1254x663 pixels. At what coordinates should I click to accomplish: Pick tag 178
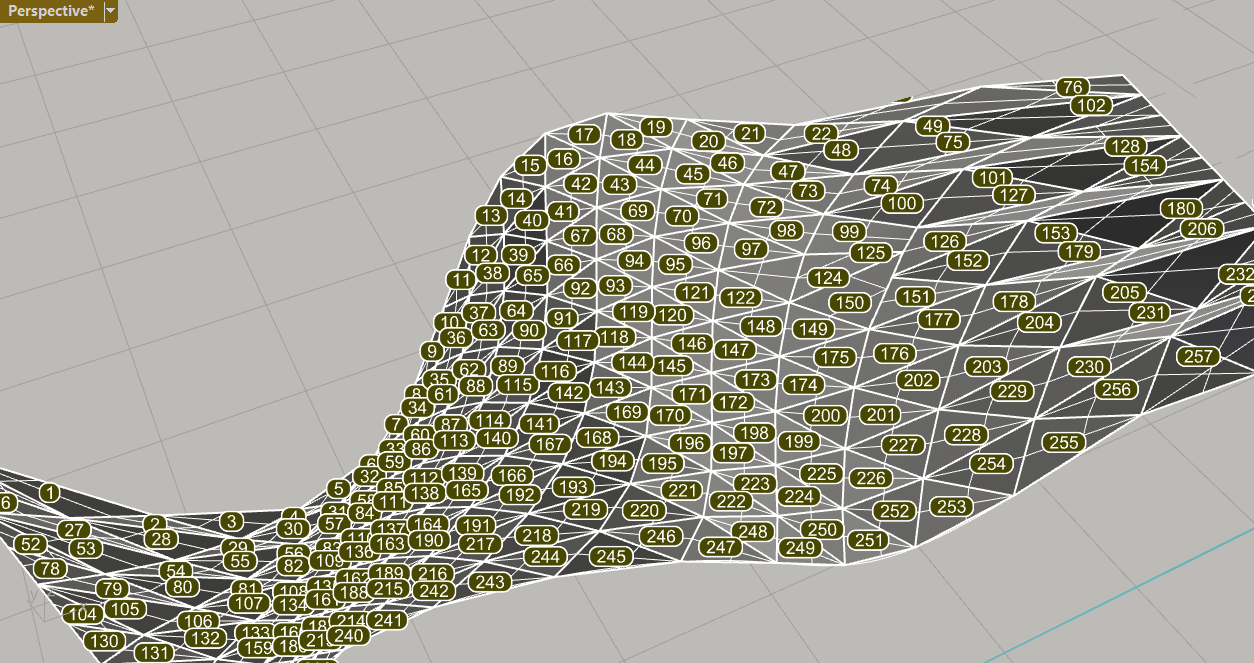point(1014,301)
